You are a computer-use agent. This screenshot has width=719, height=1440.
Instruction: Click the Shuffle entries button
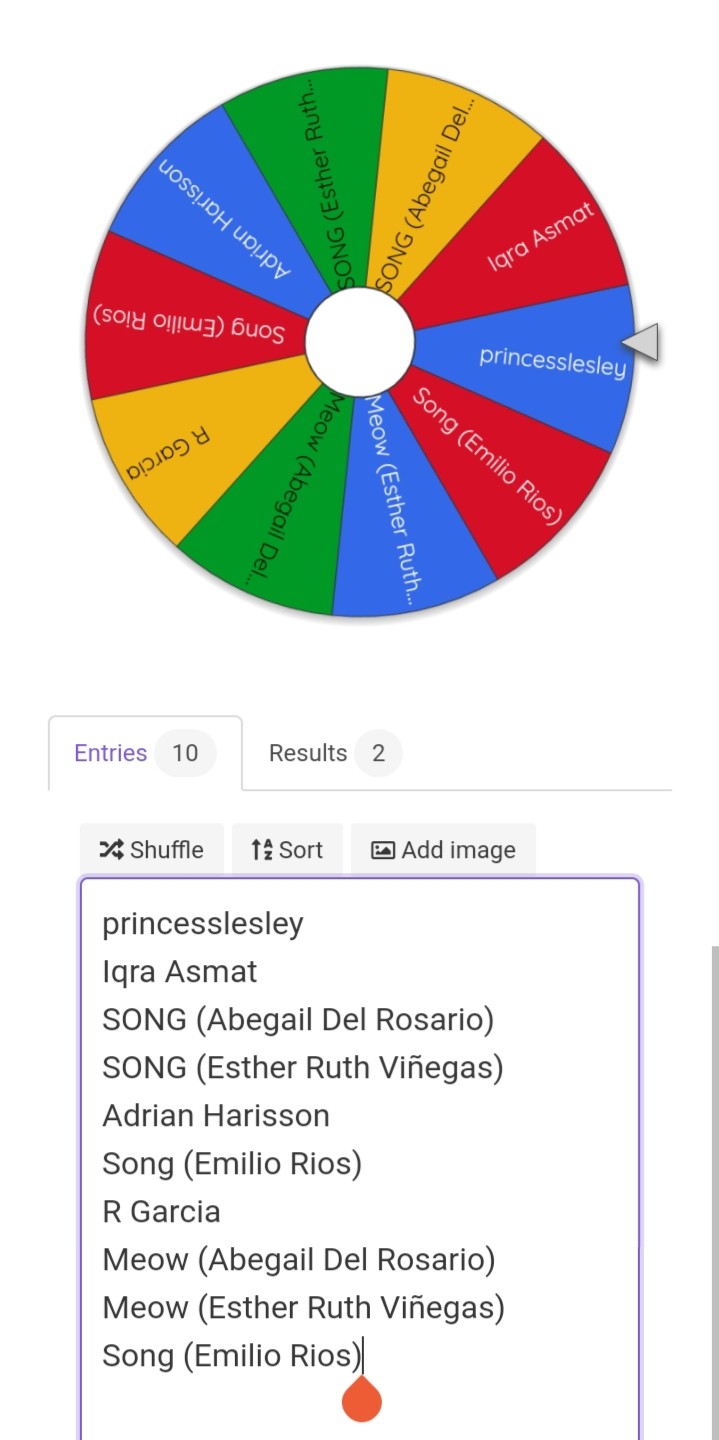151,849
